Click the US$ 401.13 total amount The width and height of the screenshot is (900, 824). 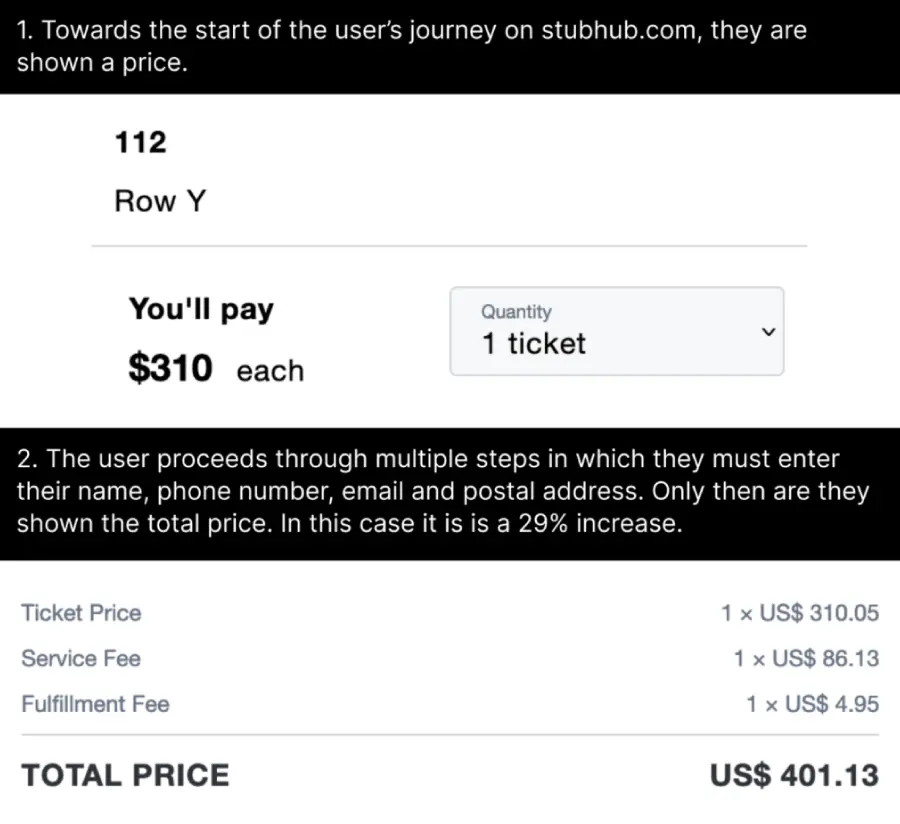794,775
